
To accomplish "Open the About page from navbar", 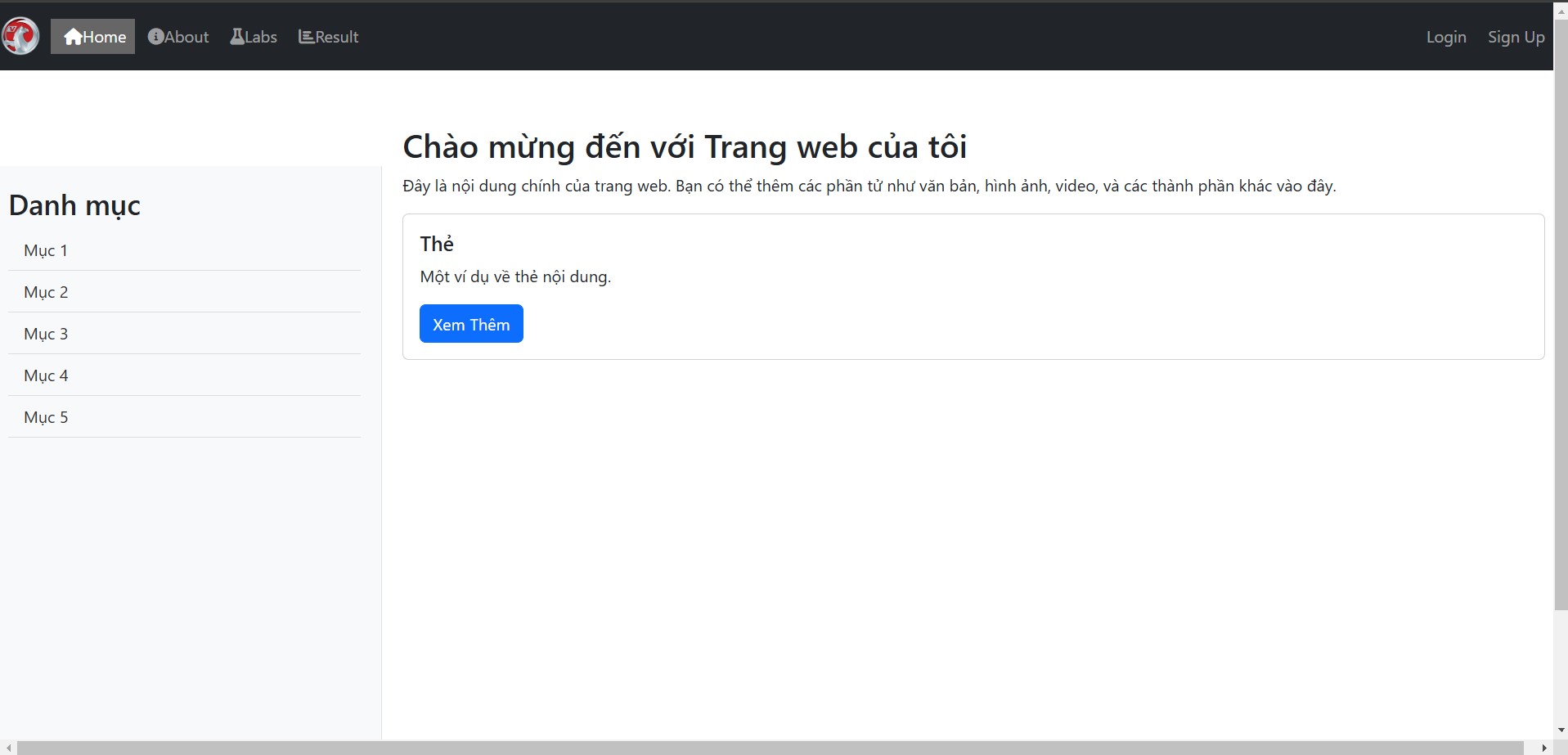I will [185, 37].
